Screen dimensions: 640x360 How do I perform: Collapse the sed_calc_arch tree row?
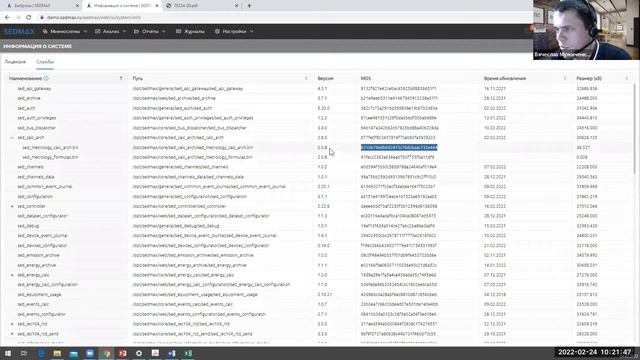point(12,138)
